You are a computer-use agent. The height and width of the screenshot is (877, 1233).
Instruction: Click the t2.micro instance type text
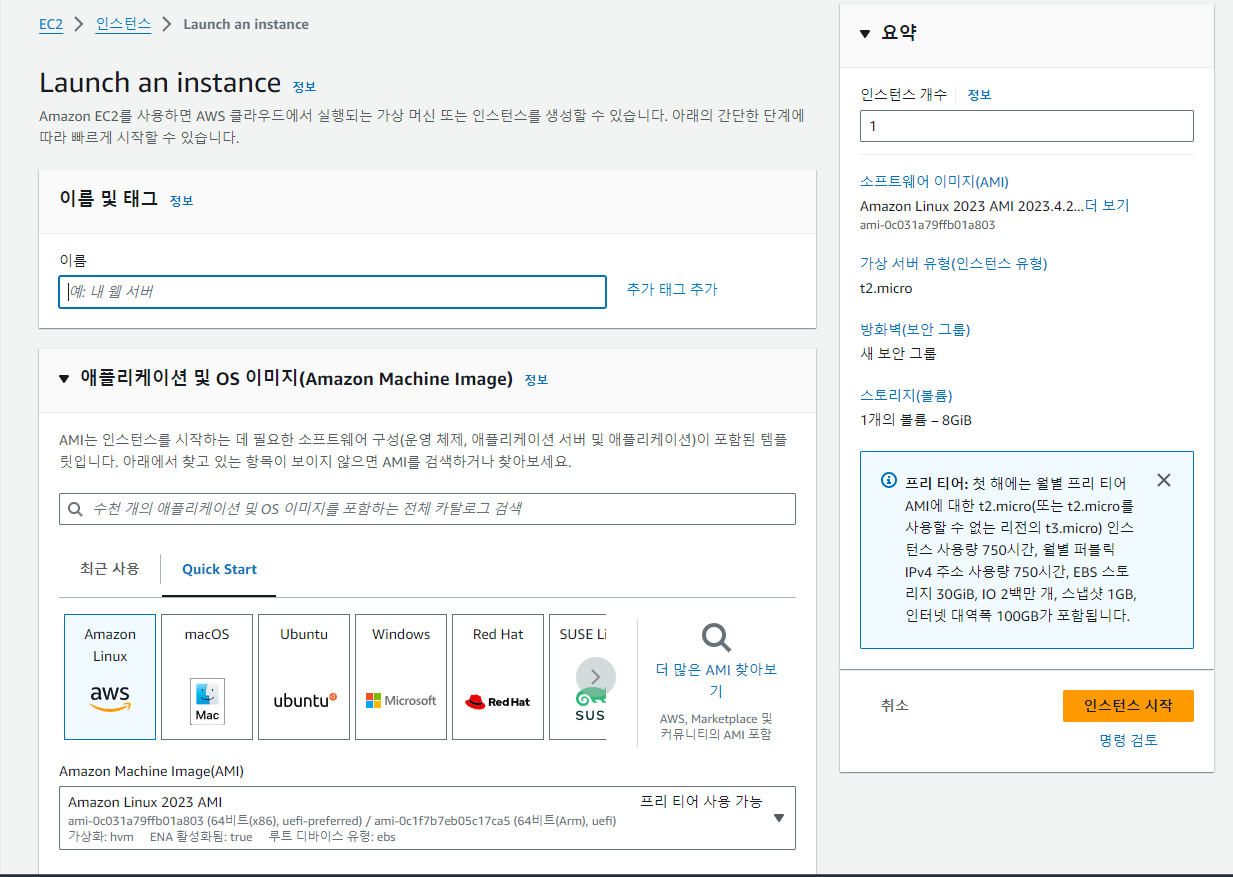tap(885, 288)
